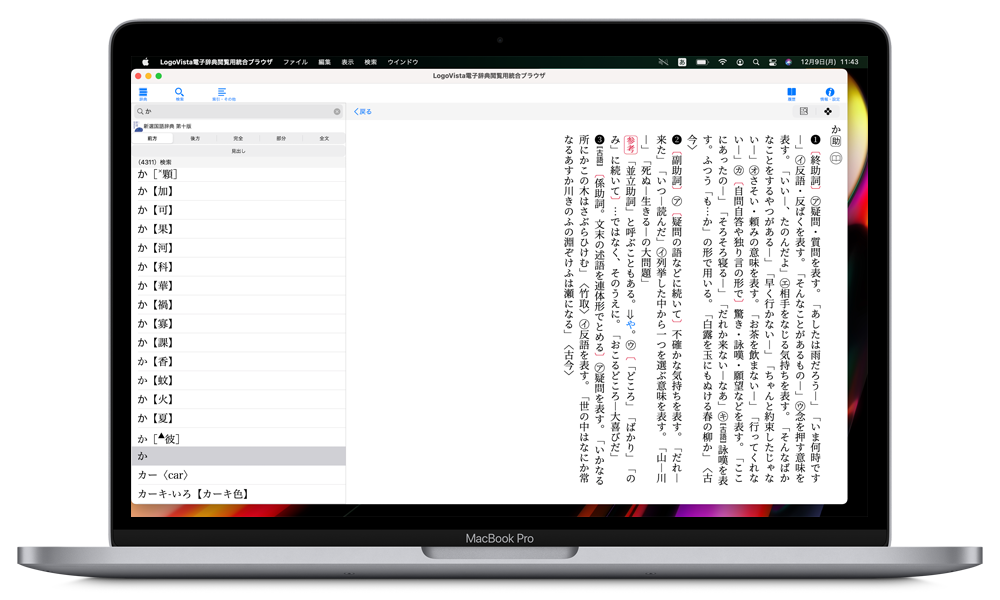Select the カー〈car〉 entry in the results
The height and width of the screenshot is (600, 1000).
click(239, 475)
